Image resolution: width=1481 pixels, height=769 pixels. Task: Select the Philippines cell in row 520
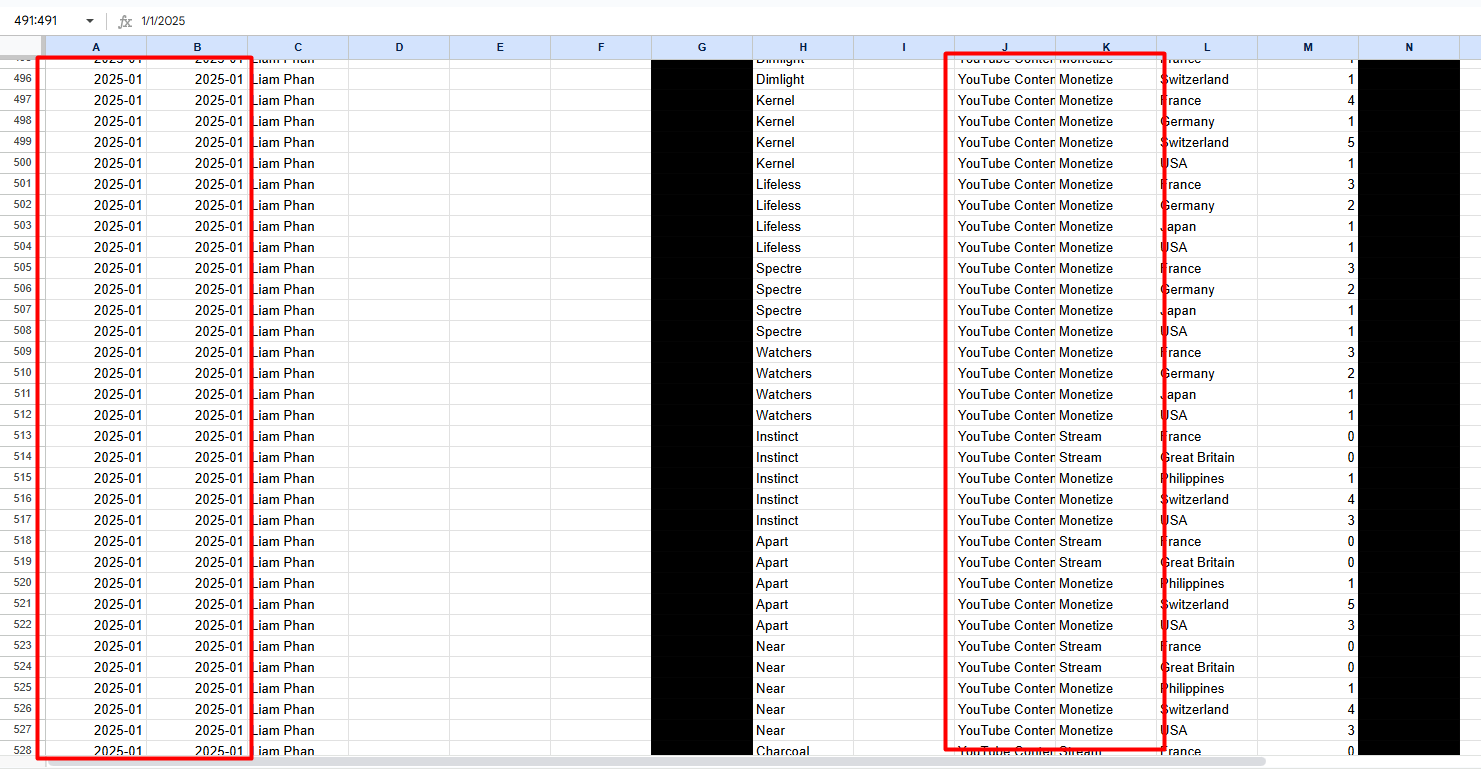pyautogui.click(x=1206, y=583)
